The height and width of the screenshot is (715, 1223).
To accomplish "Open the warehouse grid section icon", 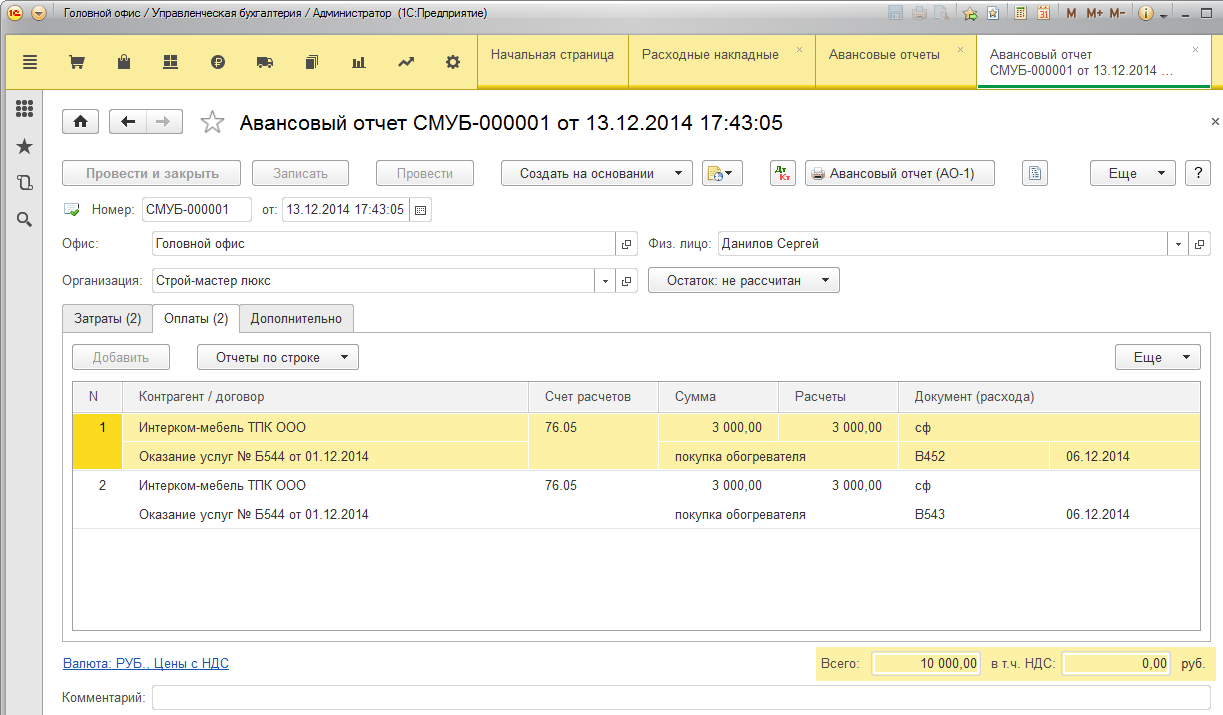I will tap(170, 62).
